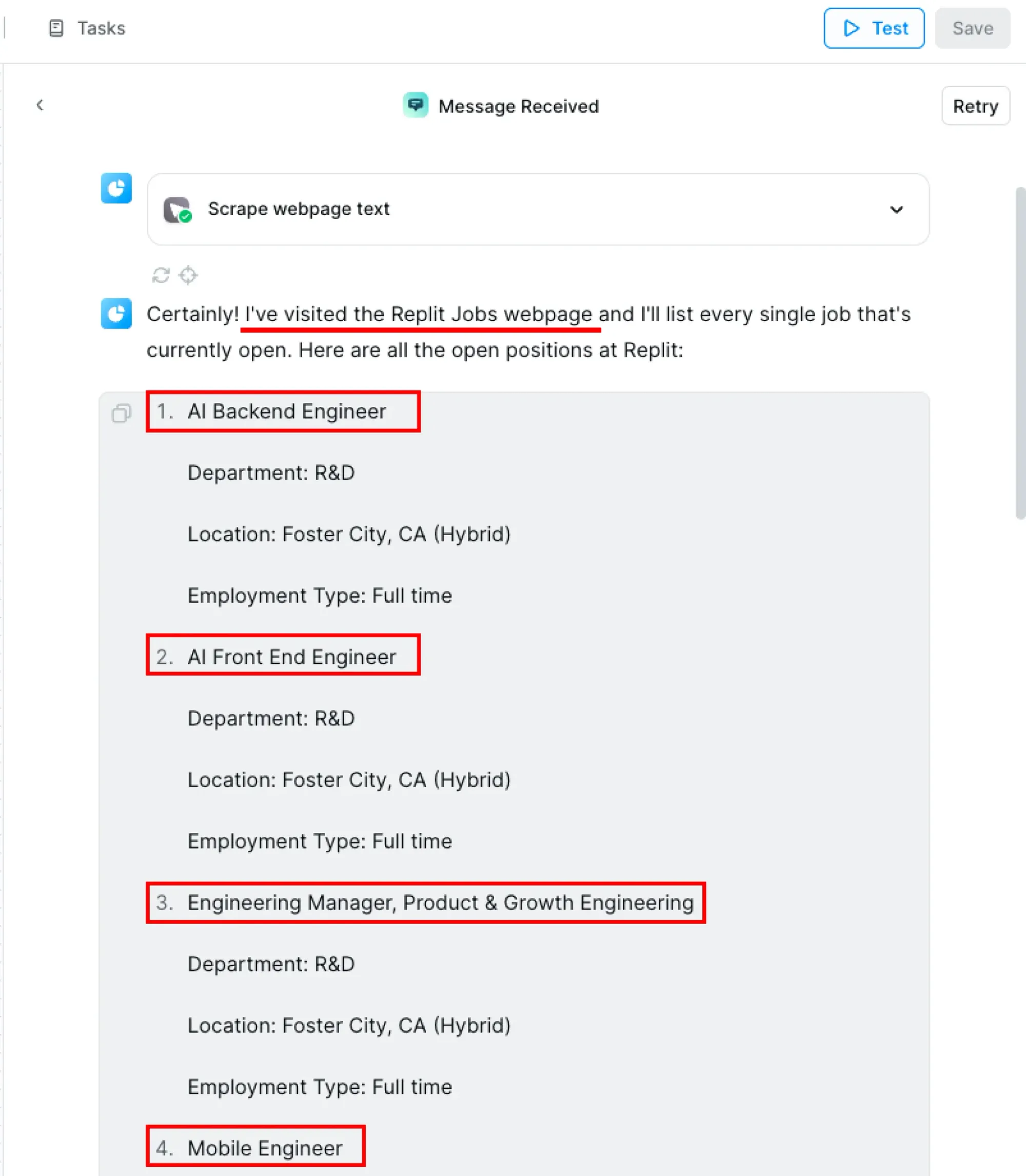Click the AI Front End Engineer entry
The height and width of the screenshot is (1176, 1026).
point(291,657)
